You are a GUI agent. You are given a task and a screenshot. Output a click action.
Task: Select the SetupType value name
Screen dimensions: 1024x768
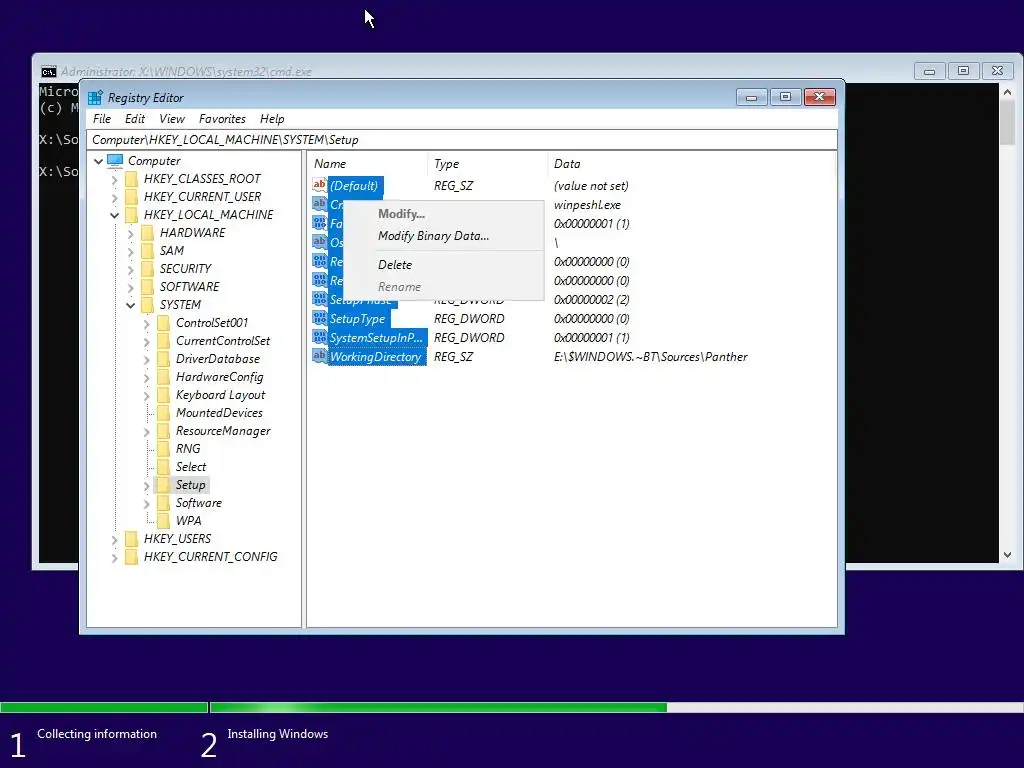click(357, 319)
